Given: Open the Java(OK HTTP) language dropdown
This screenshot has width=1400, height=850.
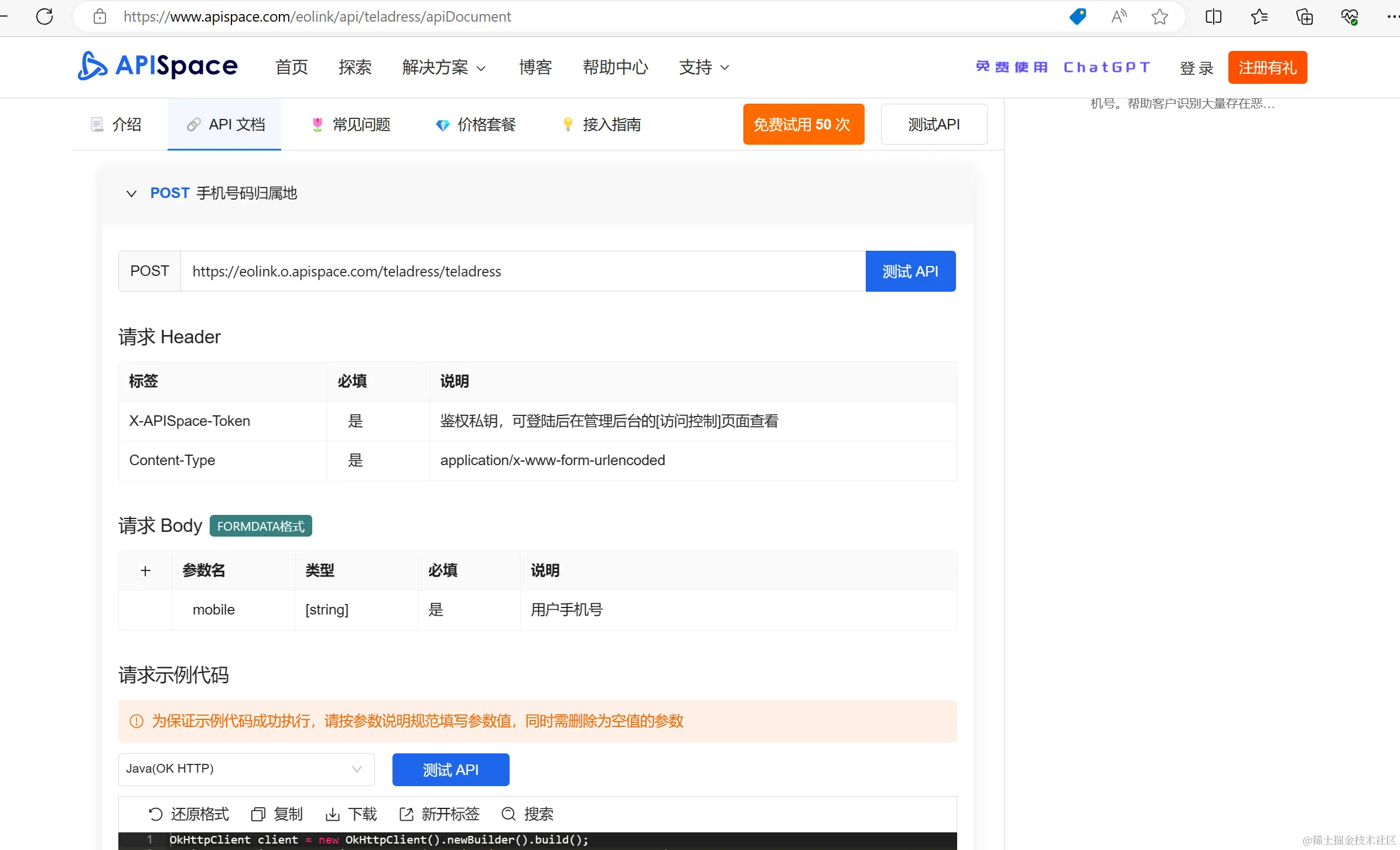Looking at the screenshot, I should coord(246,769).
